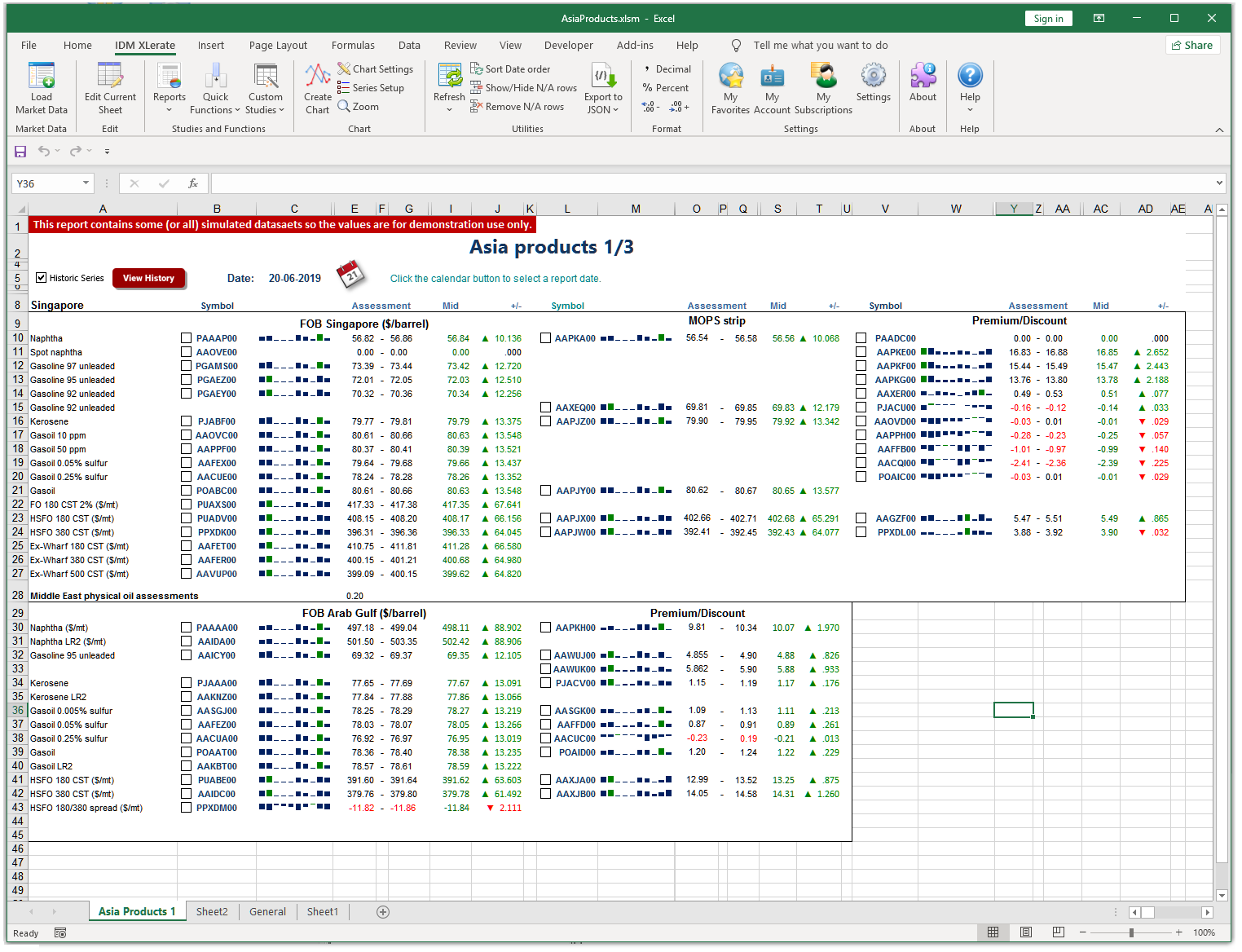Click the zoom slider handle
Screen dimensions: 1242x952
pos(1131,932)
